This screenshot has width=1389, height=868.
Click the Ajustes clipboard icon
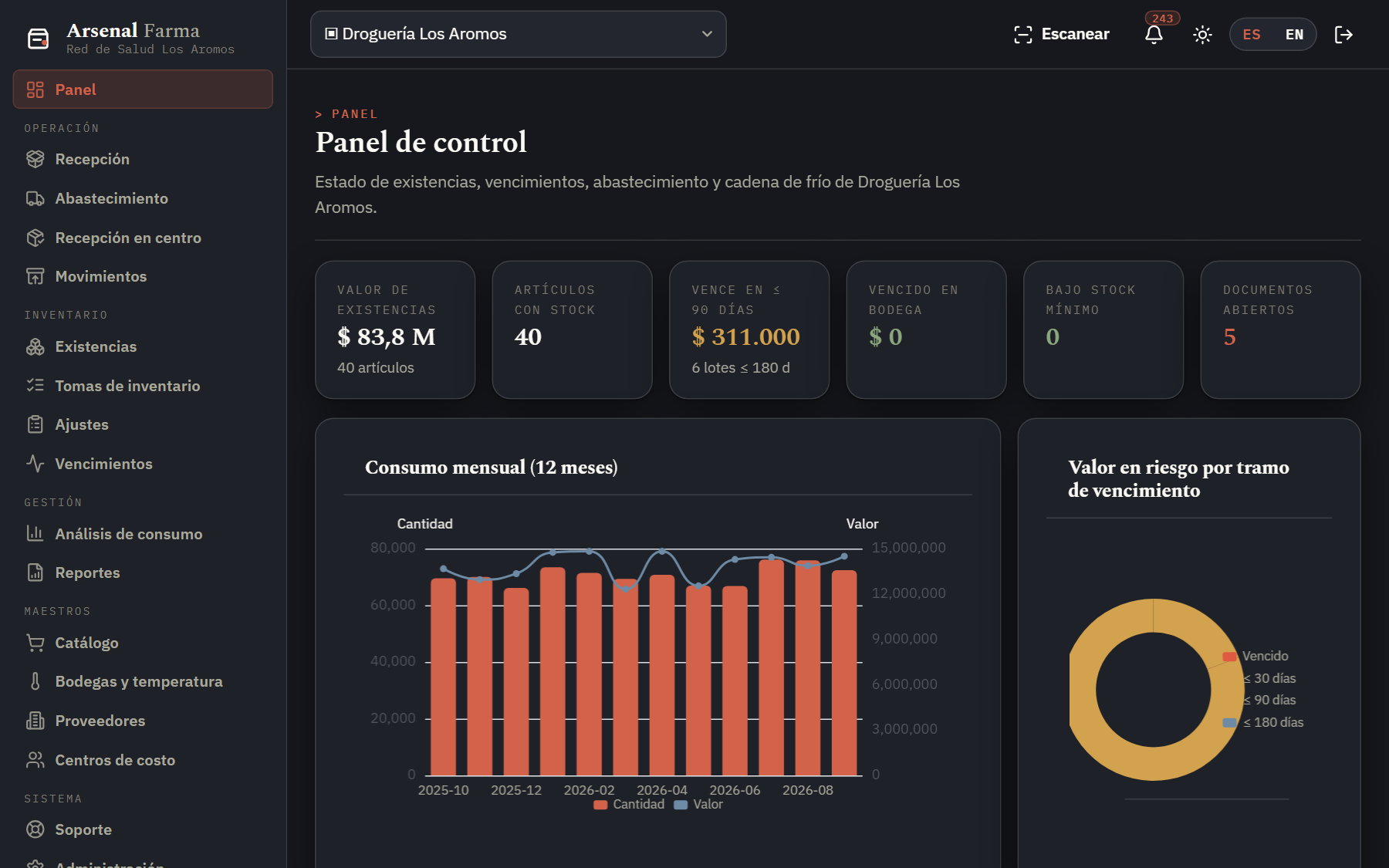tap(35, 424)
